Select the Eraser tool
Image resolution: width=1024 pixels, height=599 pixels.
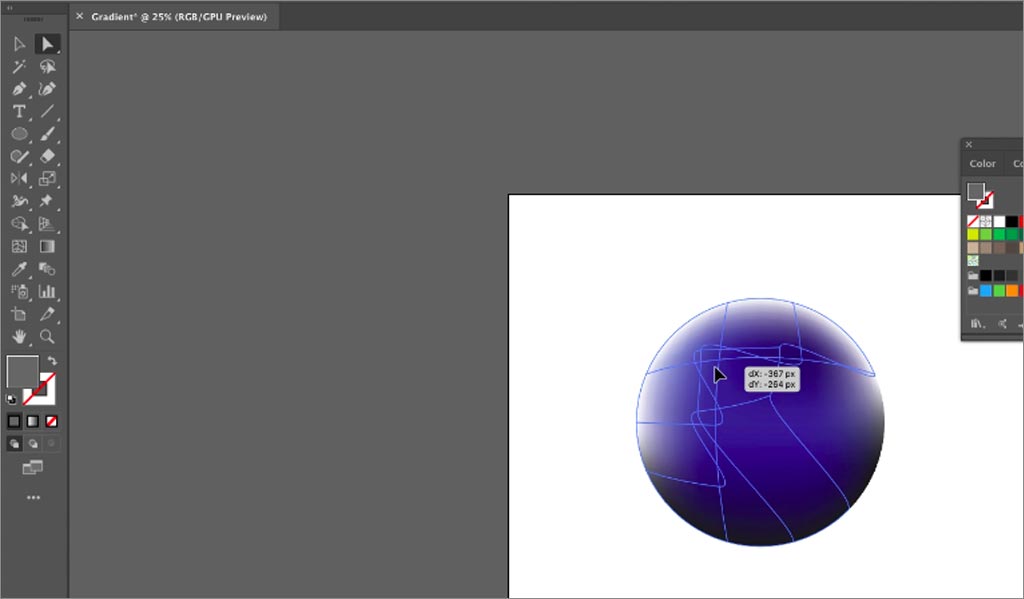(47, 156)
